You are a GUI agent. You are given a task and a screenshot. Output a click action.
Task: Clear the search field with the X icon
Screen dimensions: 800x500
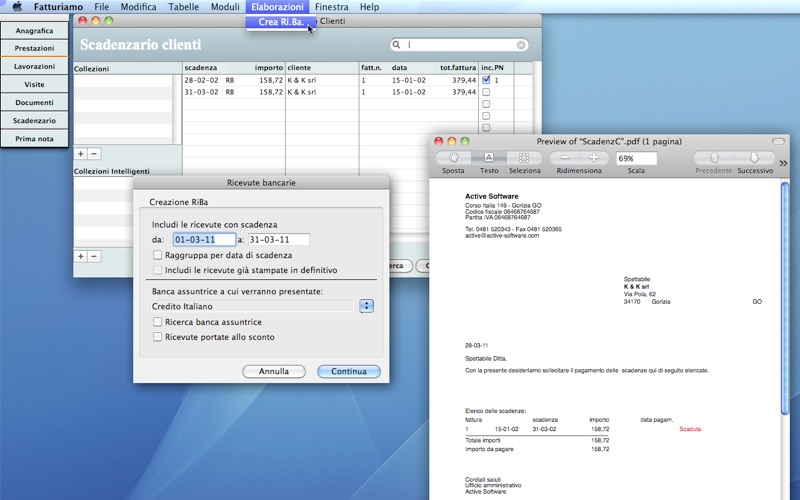point(521,45)
